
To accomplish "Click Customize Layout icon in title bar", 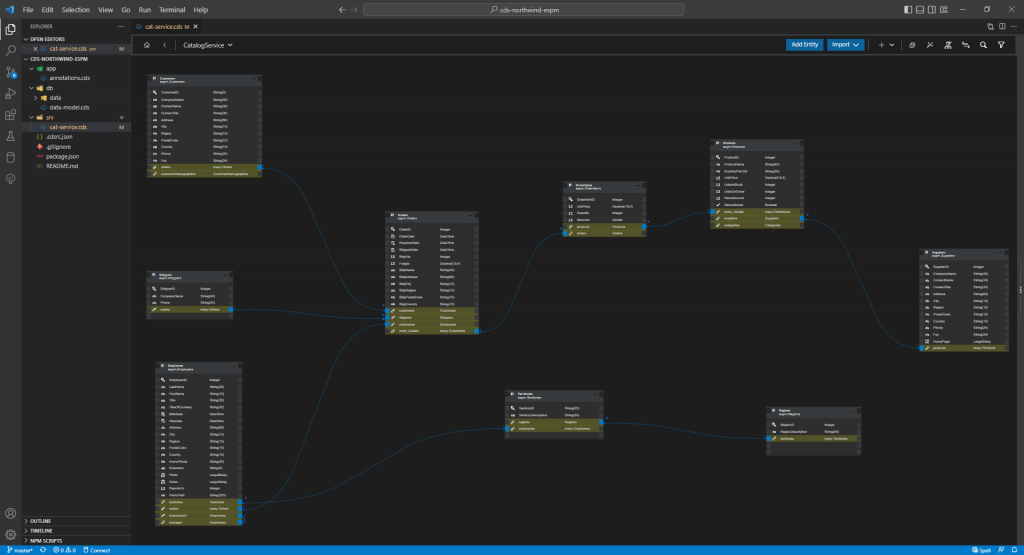I will pos(944,10).
